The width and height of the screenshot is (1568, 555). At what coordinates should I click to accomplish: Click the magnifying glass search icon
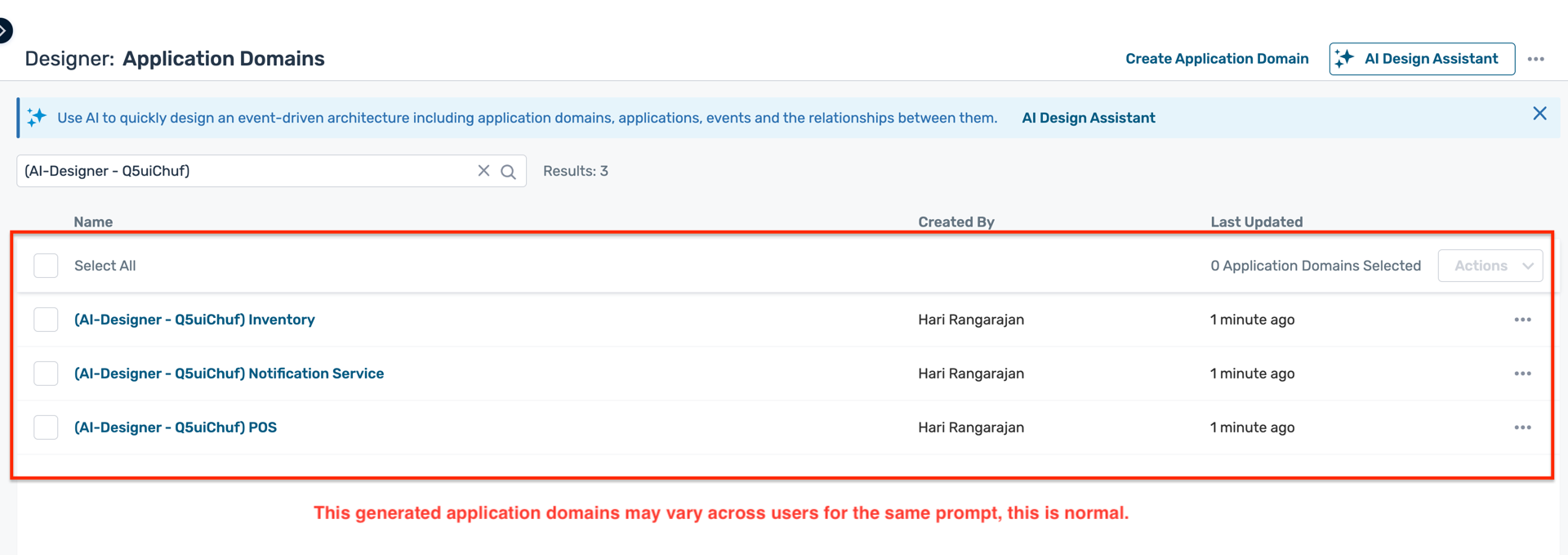coord(508,172)
